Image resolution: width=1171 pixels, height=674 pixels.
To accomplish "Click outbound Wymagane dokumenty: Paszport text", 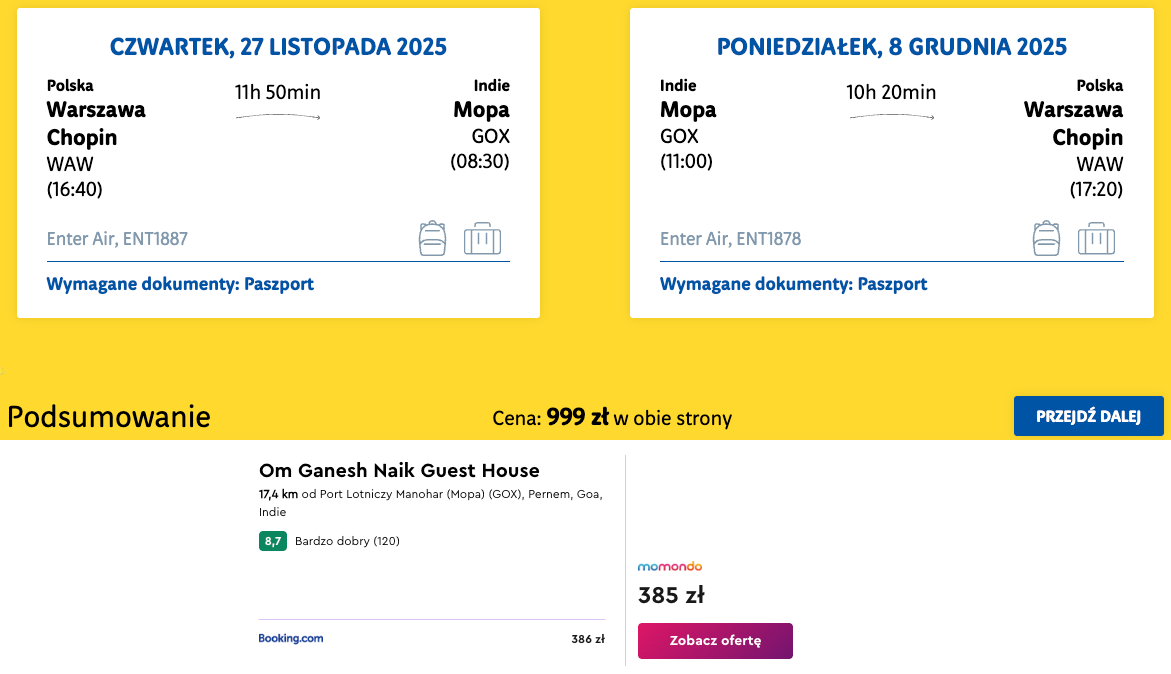I will (x=180, y=284).
